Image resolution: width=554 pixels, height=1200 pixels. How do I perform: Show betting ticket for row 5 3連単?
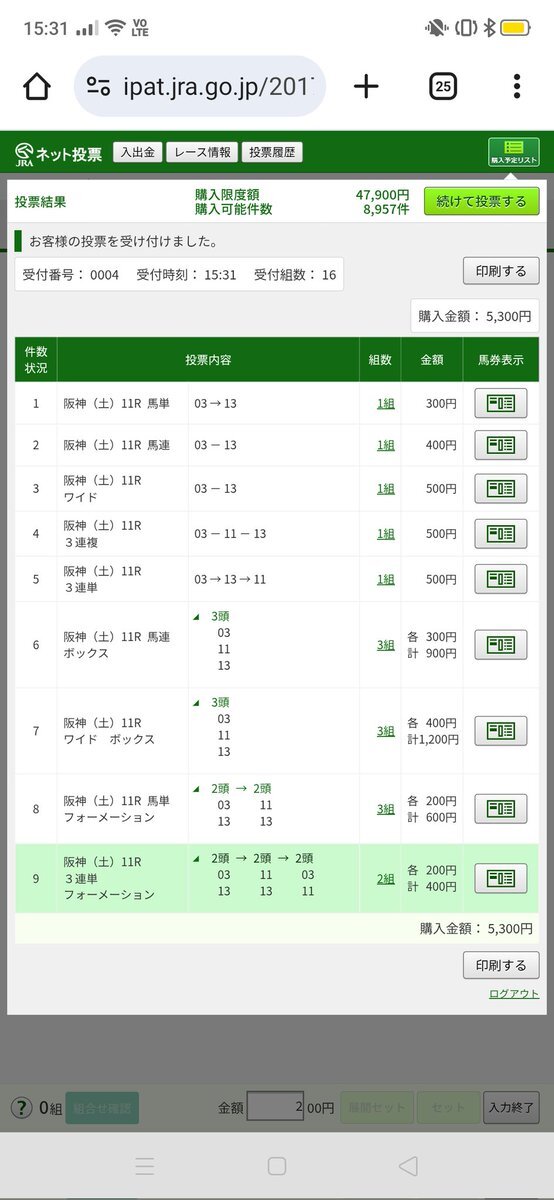500,578
